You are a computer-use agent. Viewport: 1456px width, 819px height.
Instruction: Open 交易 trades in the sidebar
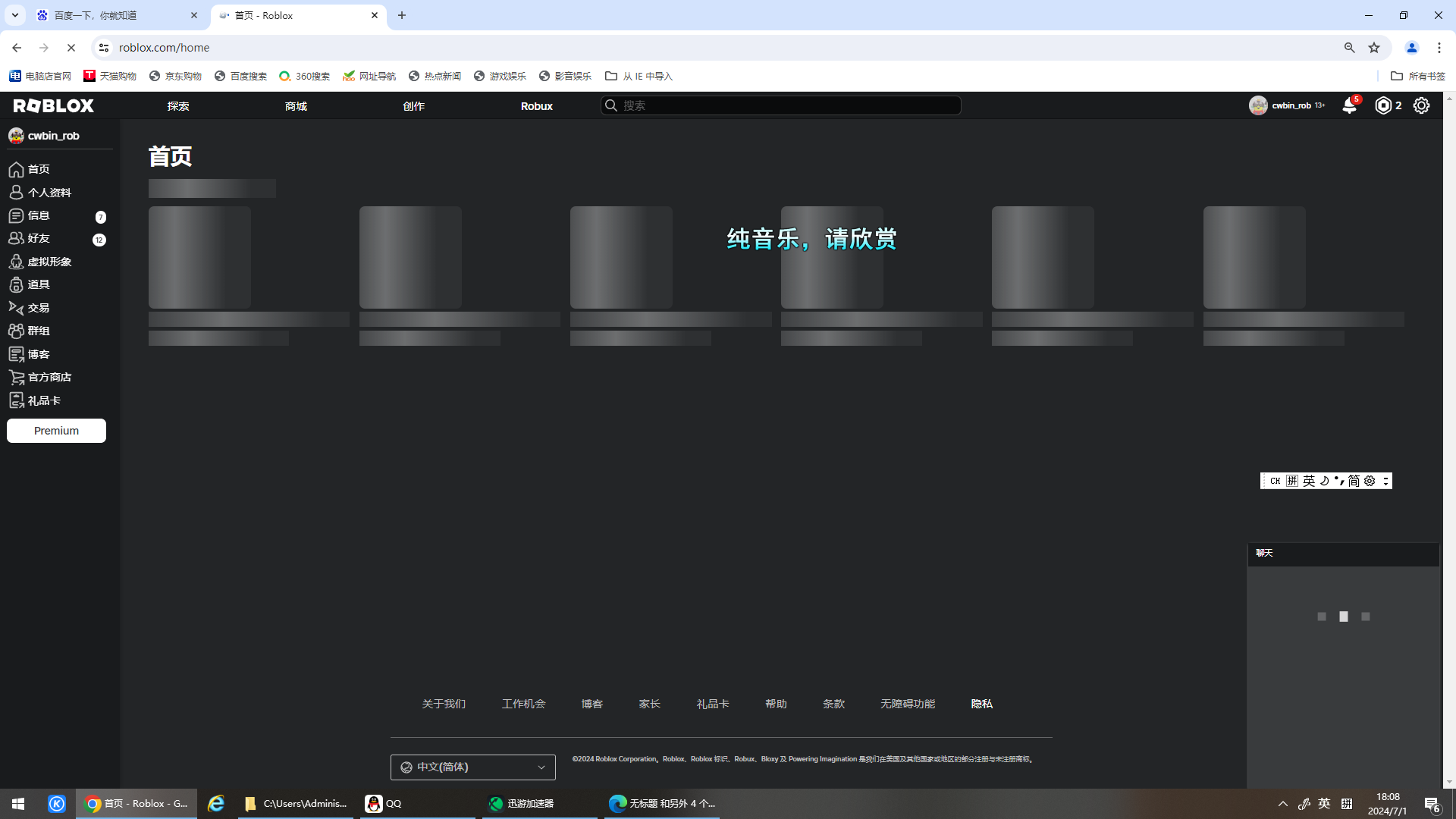coord(29,308)
